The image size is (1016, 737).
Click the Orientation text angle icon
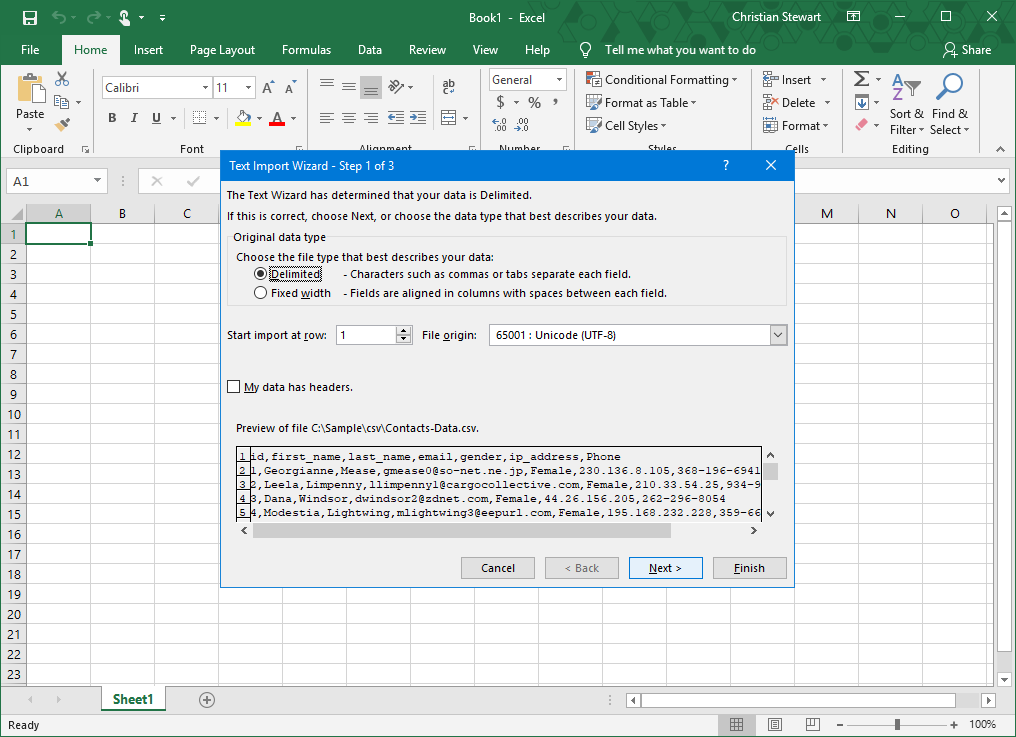click(x=397, y=87)
